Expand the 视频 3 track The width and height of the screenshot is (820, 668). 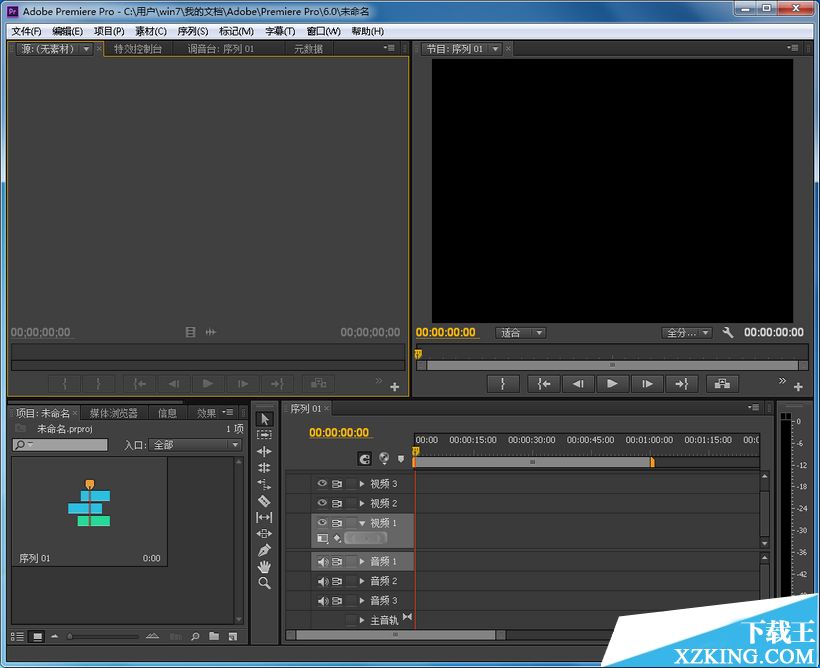tap(362, 484)
